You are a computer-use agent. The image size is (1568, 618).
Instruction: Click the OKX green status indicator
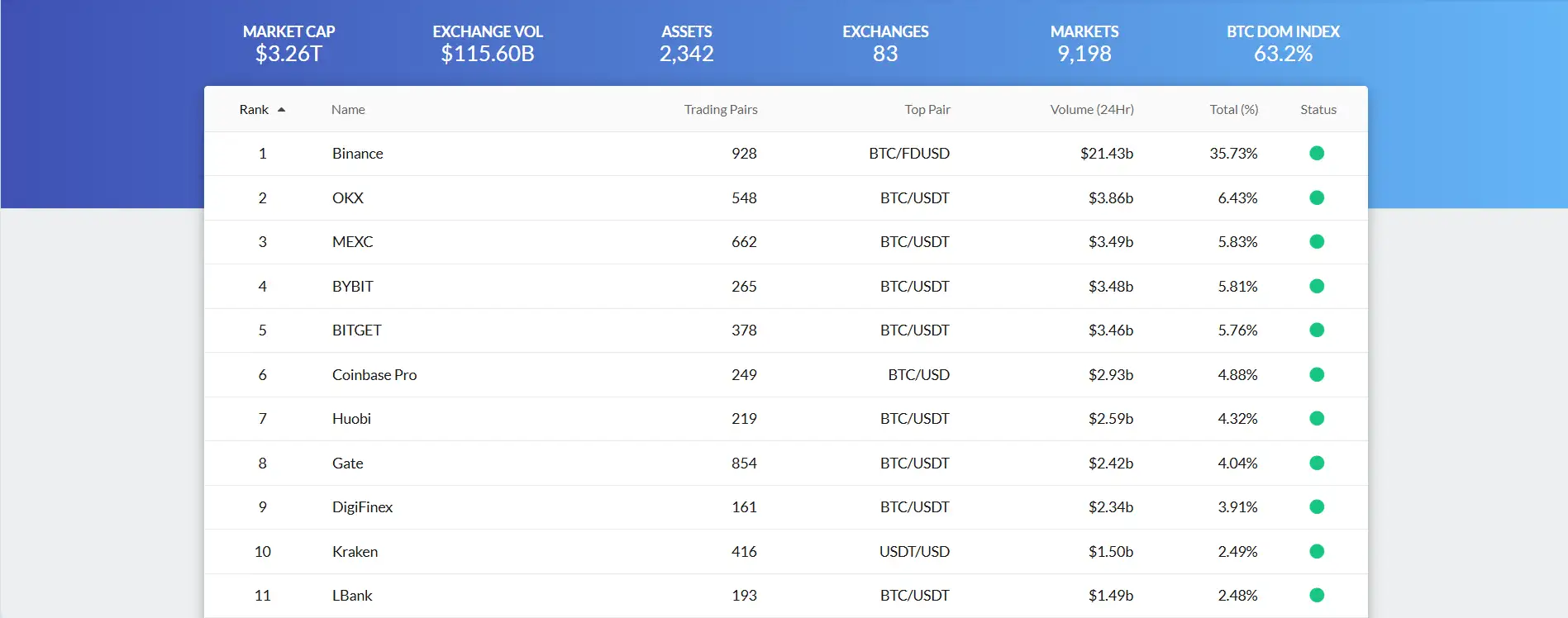(x=1317, y=197)
